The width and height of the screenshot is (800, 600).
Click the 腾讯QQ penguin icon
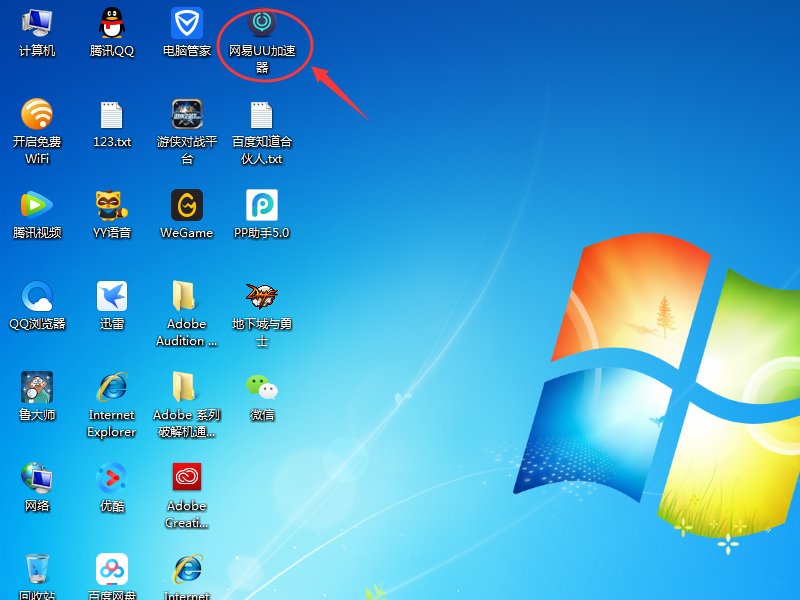click(112, 24)
